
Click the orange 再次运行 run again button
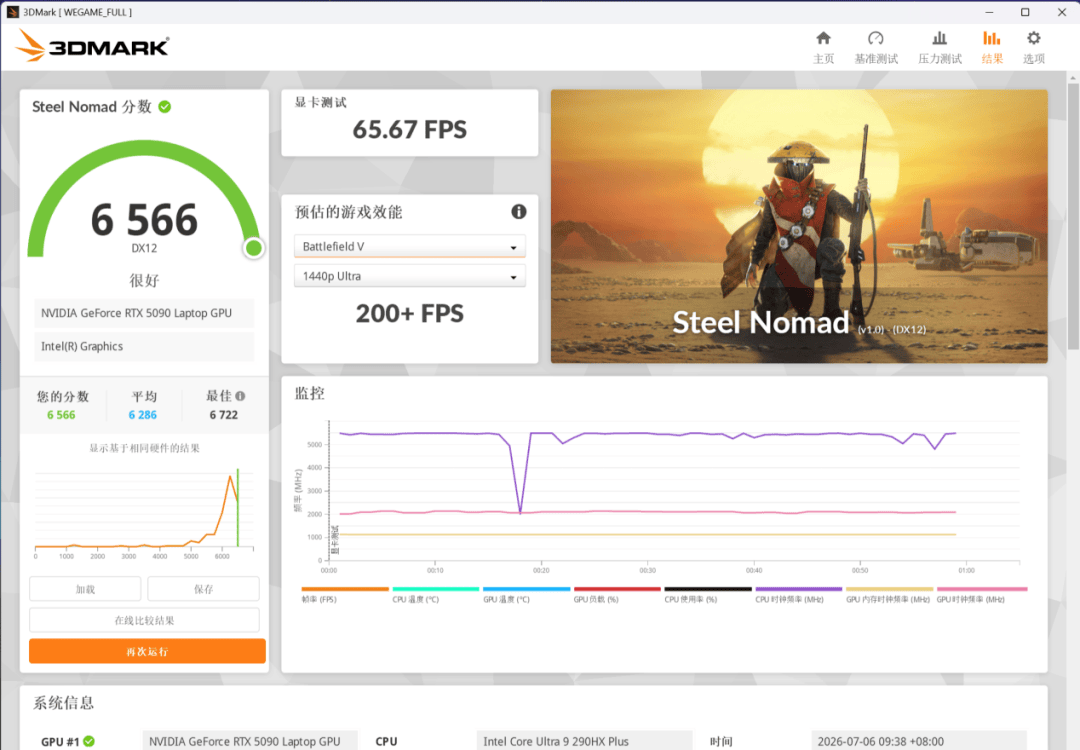[x=147, y=652]
